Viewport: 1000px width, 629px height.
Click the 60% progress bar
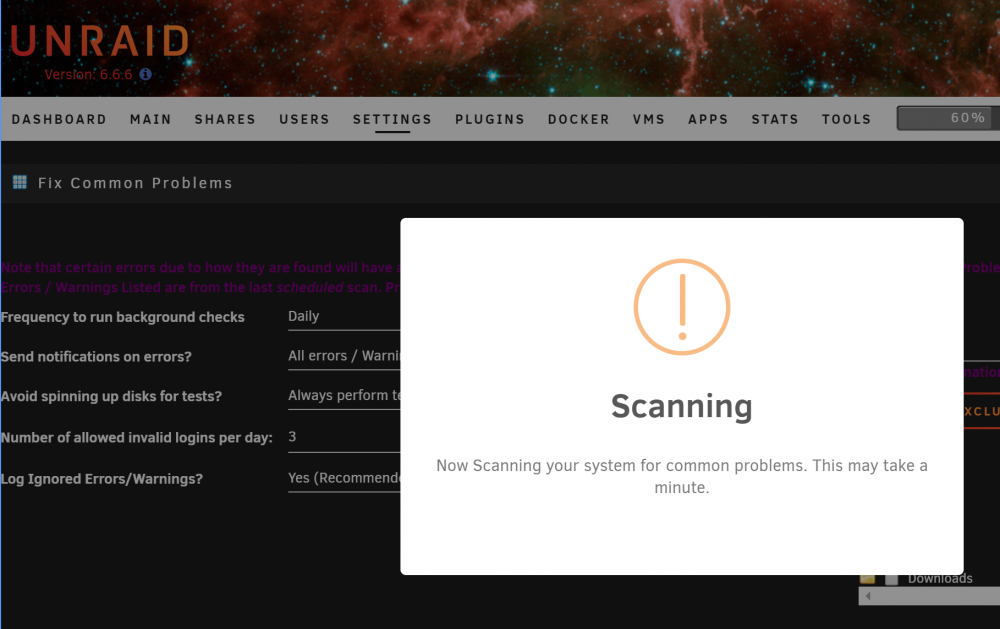pyautogui.click(x=948, y=118)
